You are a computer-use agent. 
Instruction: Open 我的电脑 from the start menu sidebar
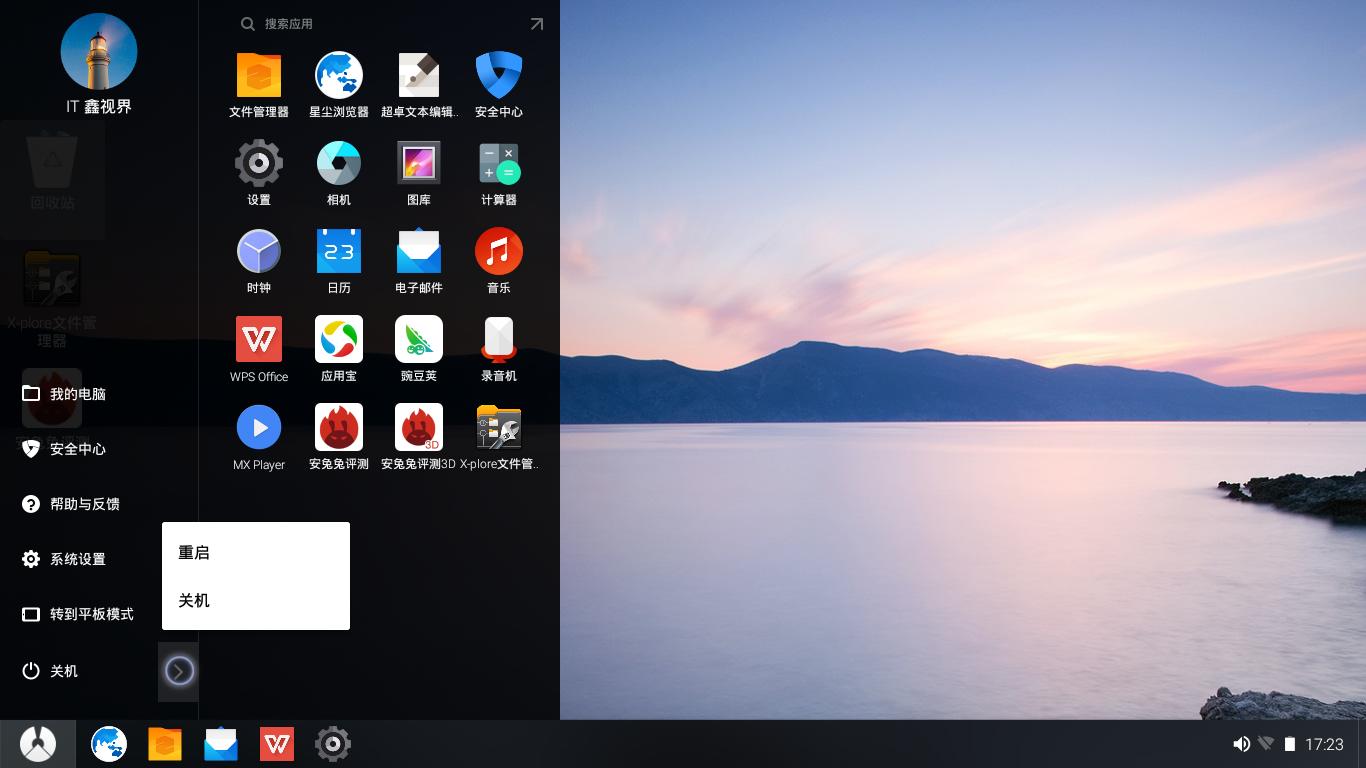(80, 394)
